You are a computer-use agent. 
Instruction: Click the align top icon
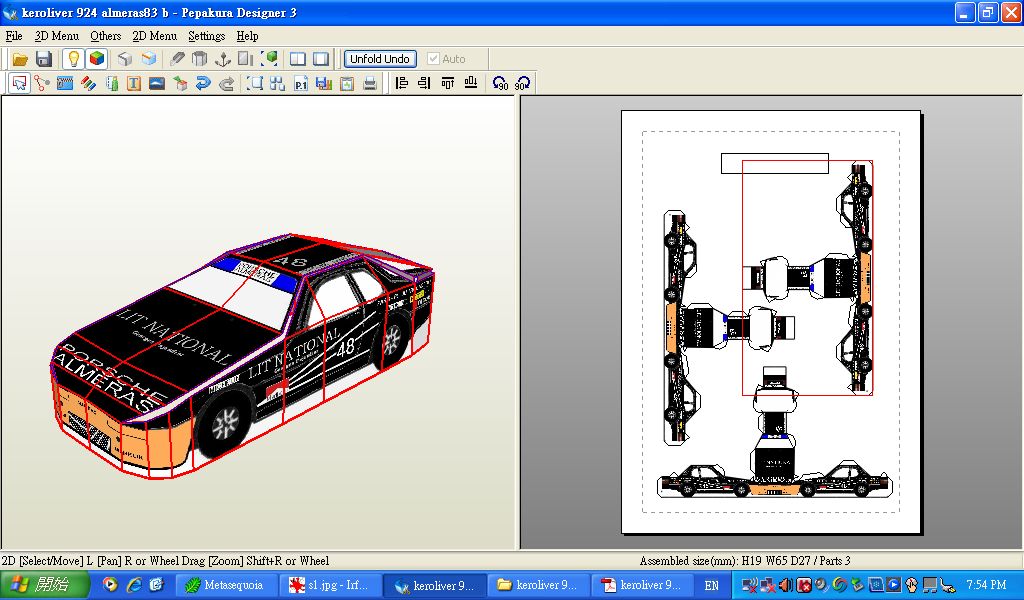click(x=447, y=83)
